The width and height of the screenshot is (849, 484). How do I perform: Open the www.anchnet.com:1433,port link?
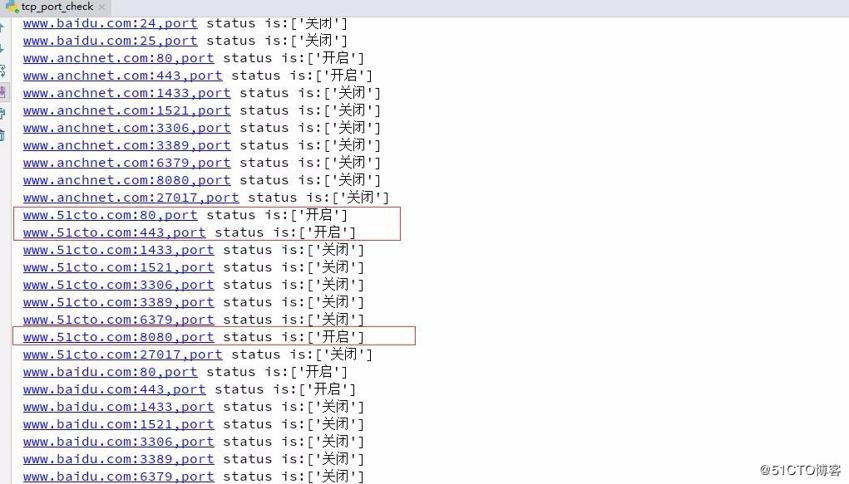[127, 93]
